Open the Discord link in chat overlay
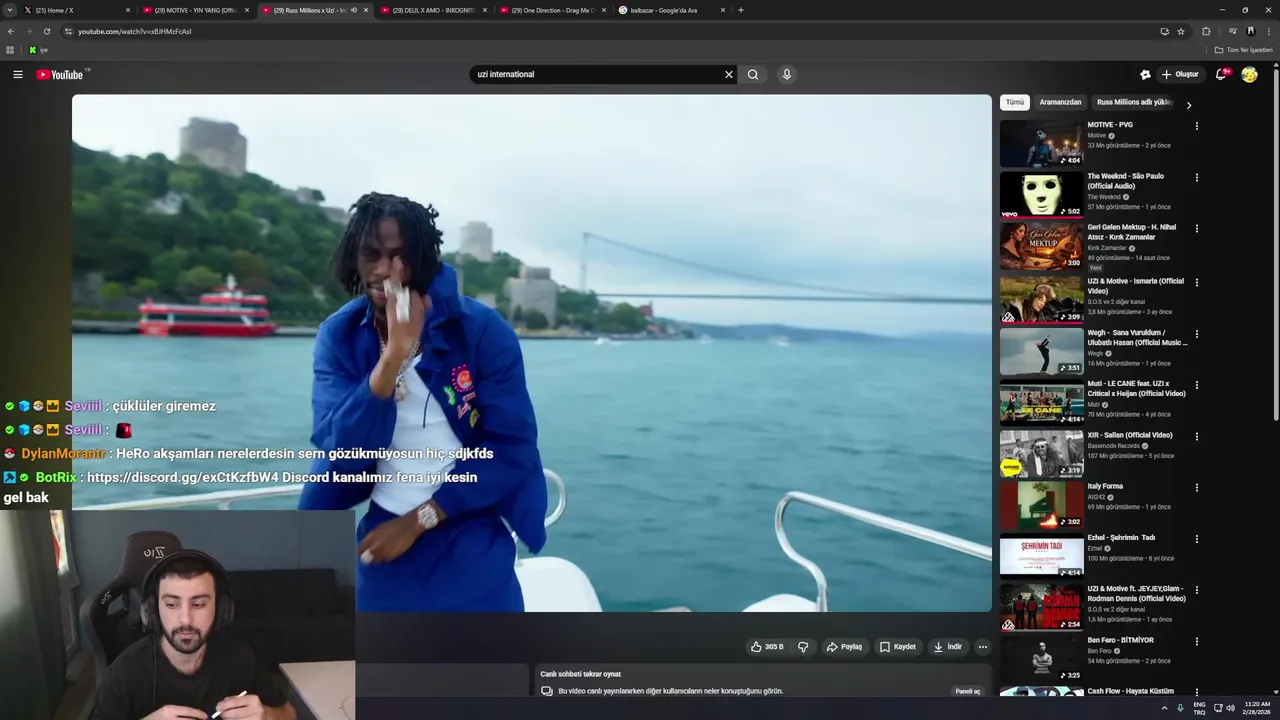Screen dimensions: 1280x720 [182, 477]
